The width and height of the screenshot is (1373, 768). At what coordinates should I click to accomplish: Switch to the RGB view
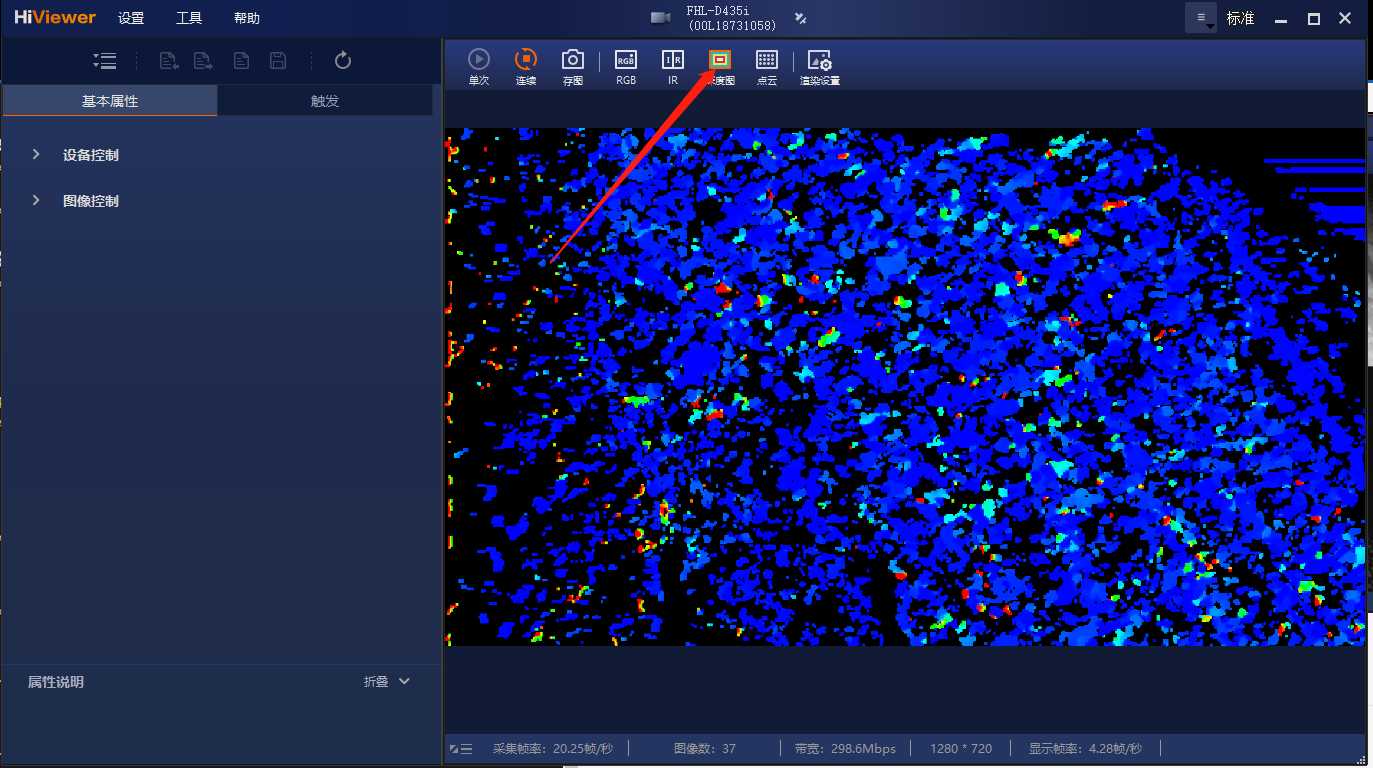(625, 66)
